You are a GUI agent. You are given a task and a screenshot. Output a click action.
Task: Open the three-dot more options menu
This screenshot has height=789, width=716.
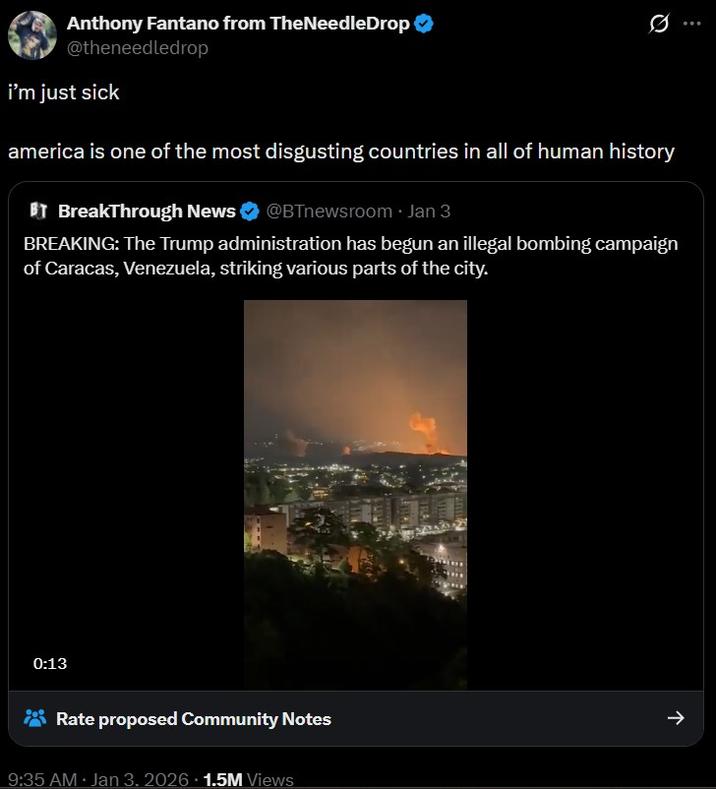click(692, 24)
